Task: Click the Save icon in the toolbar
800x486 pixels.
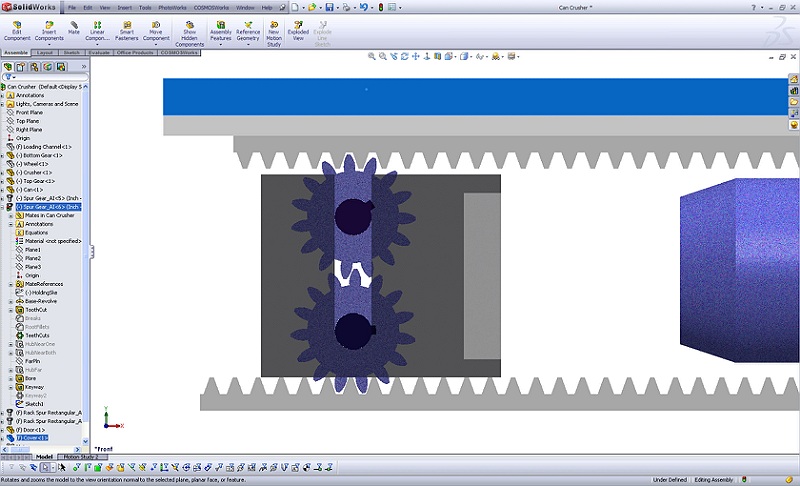Action: [329, 7]
